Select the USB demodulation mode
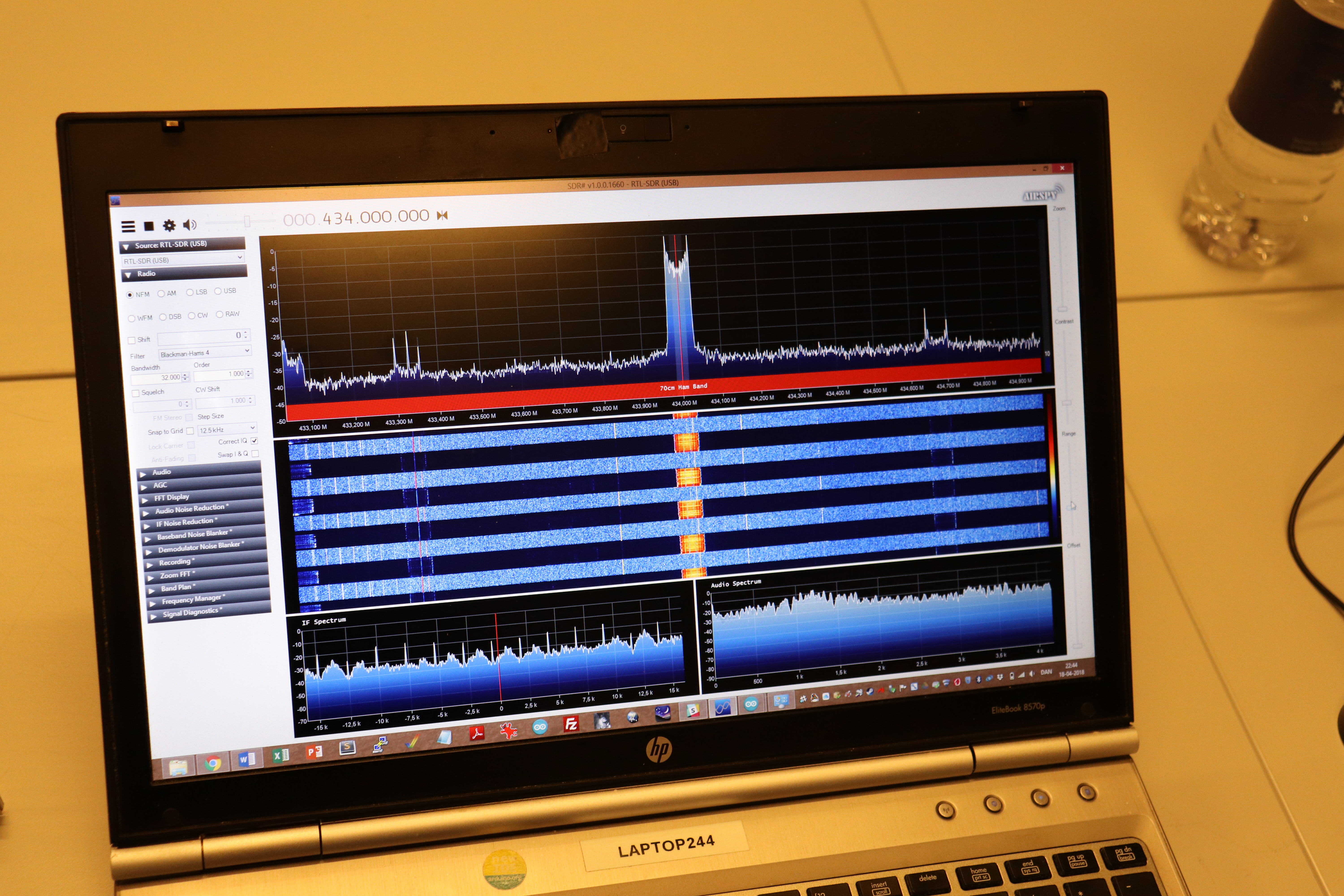 pos(225,291)
